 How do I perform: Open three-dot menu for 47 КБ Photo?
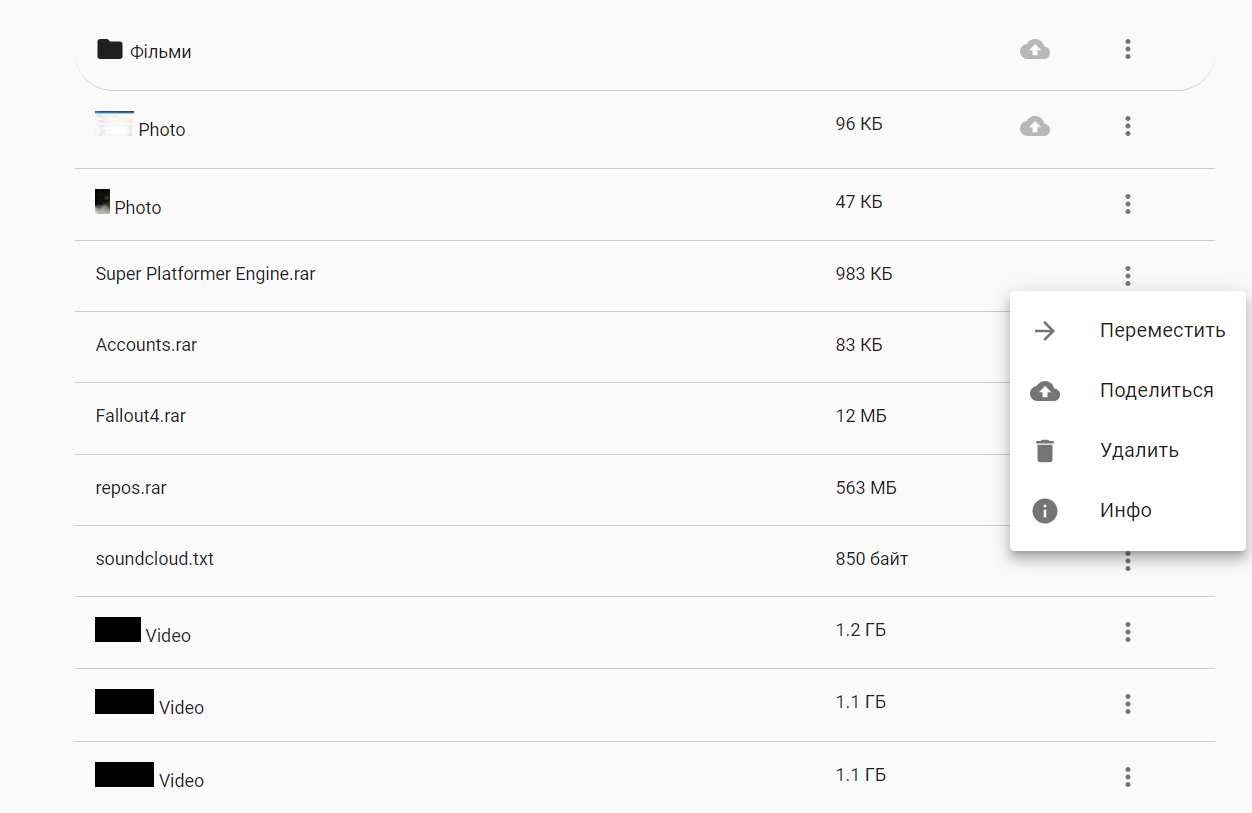click(x=1128, y=204)
